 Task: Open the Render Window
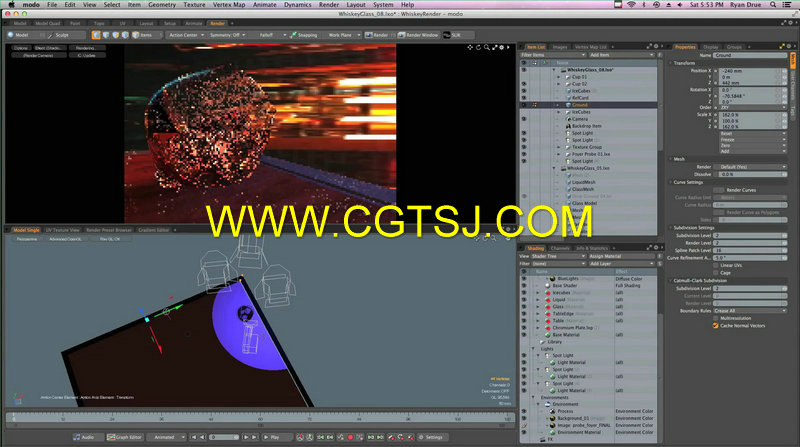[419, 35]
